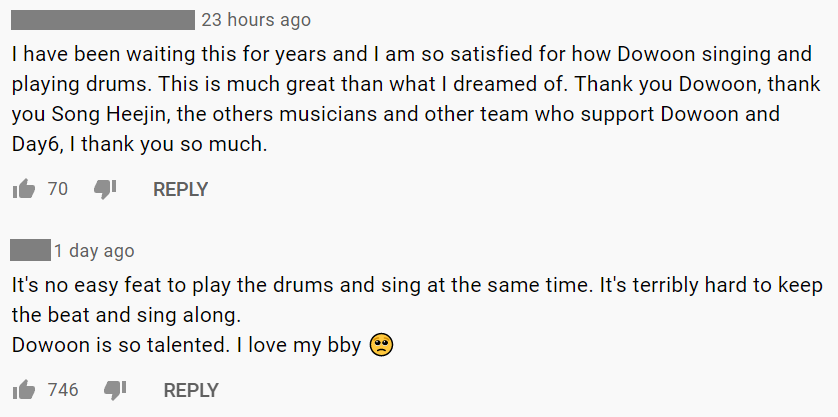Click the line 'the beat and sing along.'
This screenshot has height=417, width=838.
(x=126, y=315)
